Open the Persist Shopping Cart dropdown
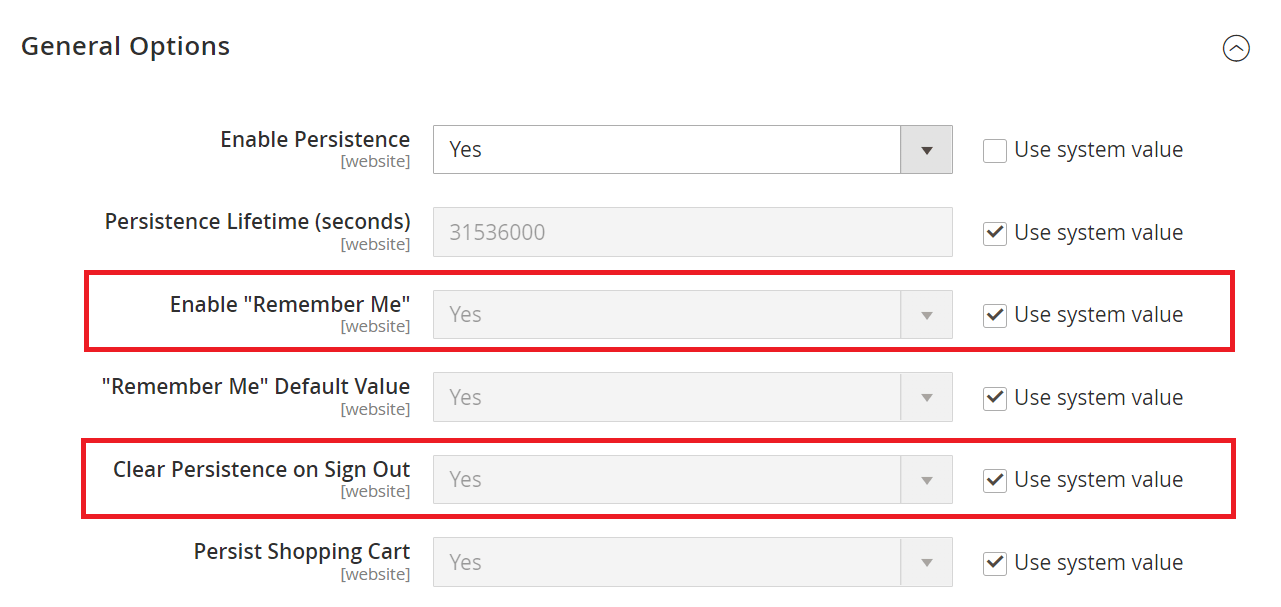 [x=690, y=562]
